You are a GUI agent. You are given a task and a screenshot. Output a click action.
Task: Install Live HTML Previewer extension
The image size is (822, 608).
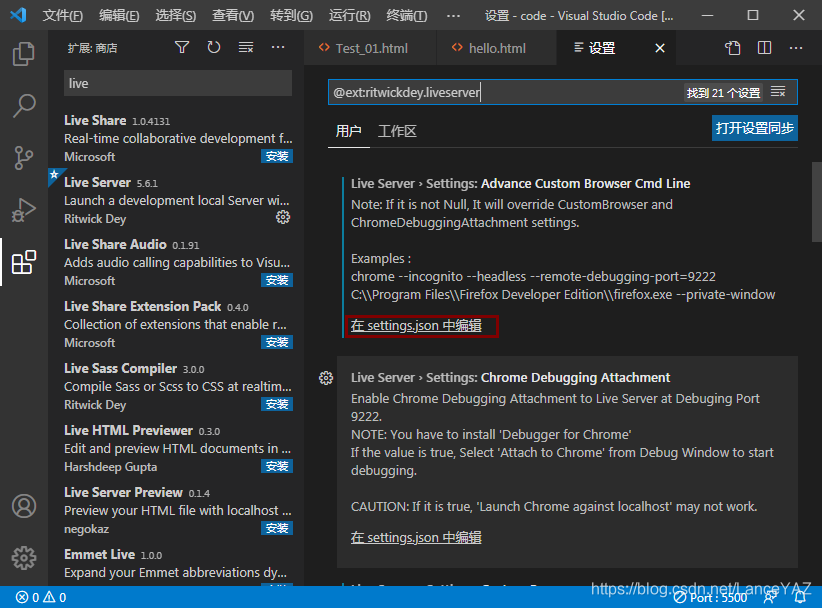pos(277,466)
